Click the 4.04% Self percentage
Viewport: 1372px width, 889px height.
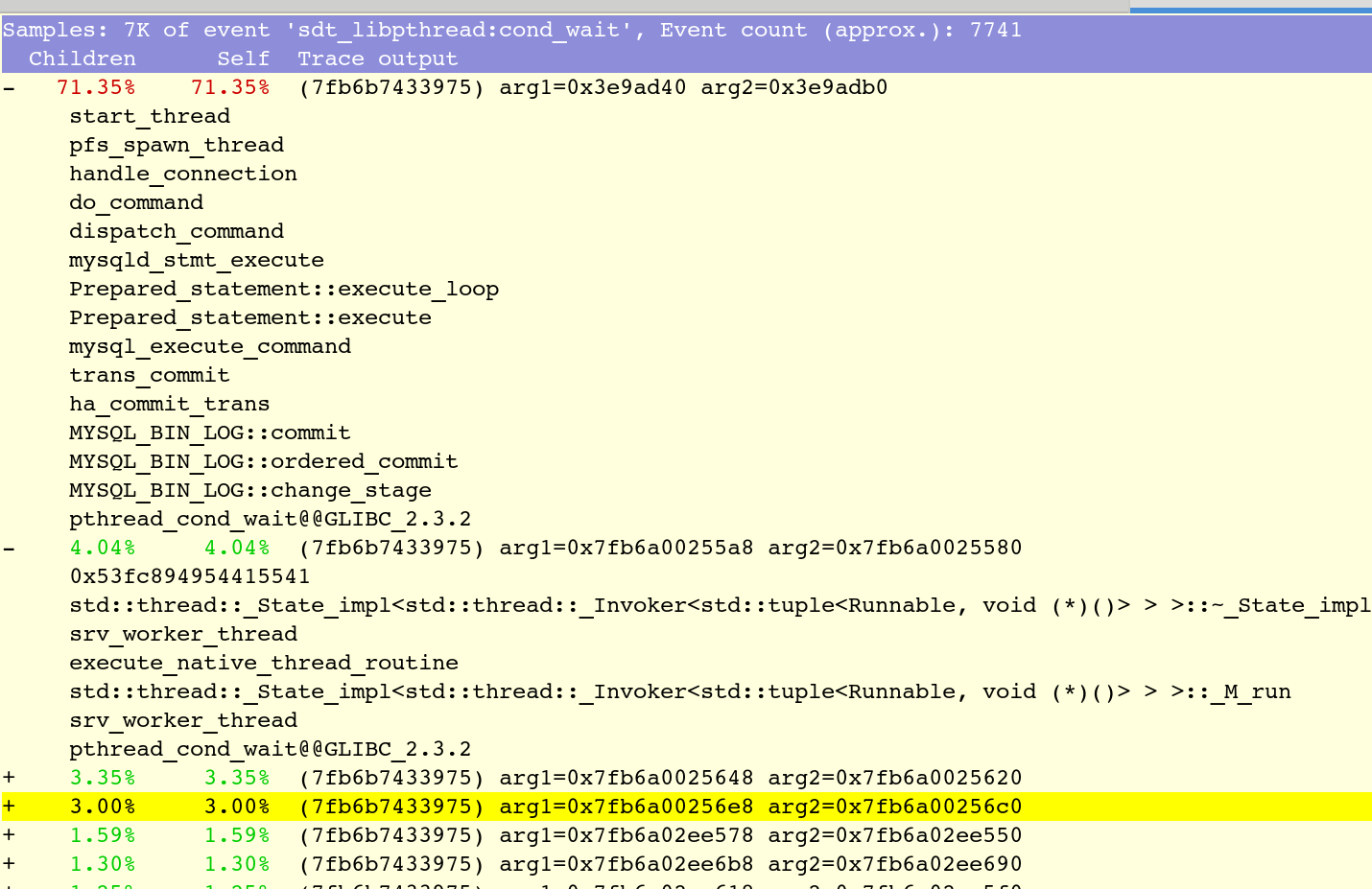coord(237,548)
